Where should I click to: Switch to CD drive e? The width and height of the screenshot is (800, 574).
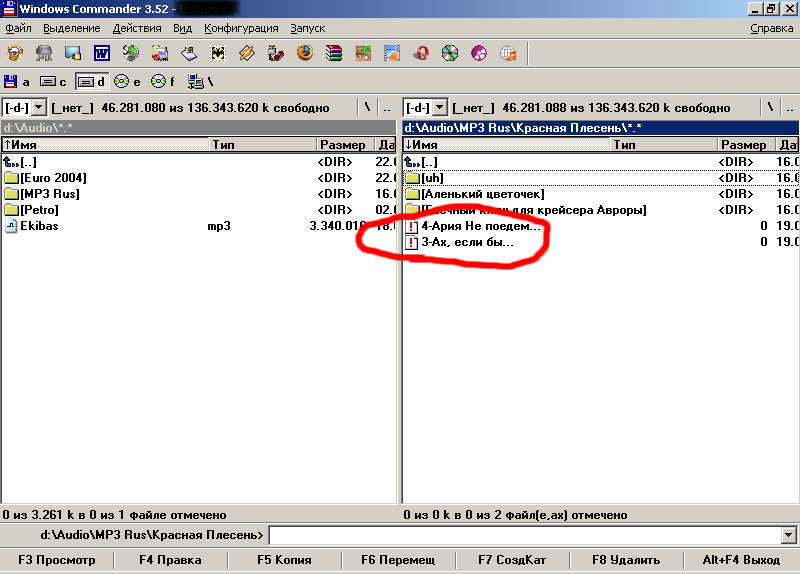128,82
